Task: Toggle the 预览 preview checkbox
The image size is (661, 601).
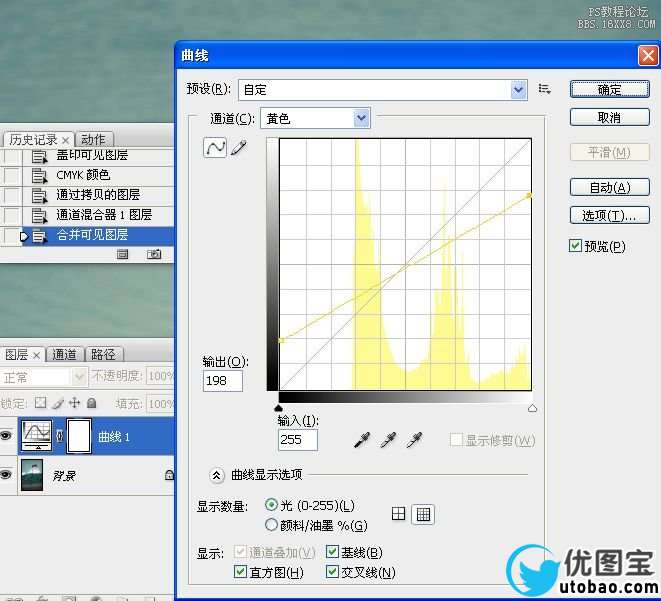Action: click(x=575, y=245)
